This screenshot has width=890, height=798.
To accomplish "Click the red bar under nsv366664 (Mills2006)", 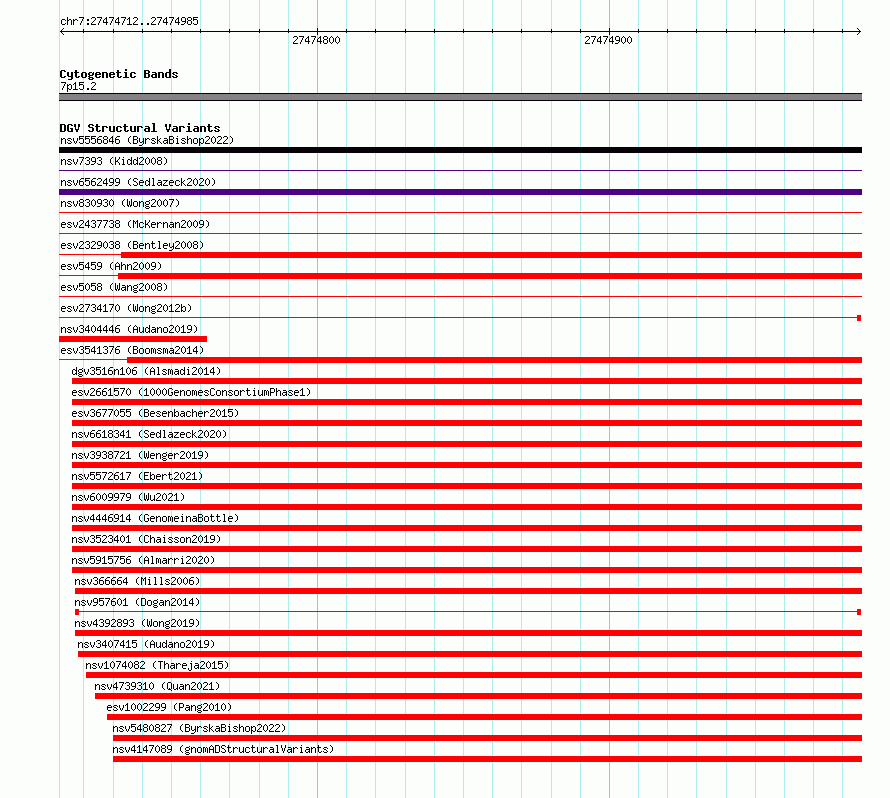I will tap(468, 591).
